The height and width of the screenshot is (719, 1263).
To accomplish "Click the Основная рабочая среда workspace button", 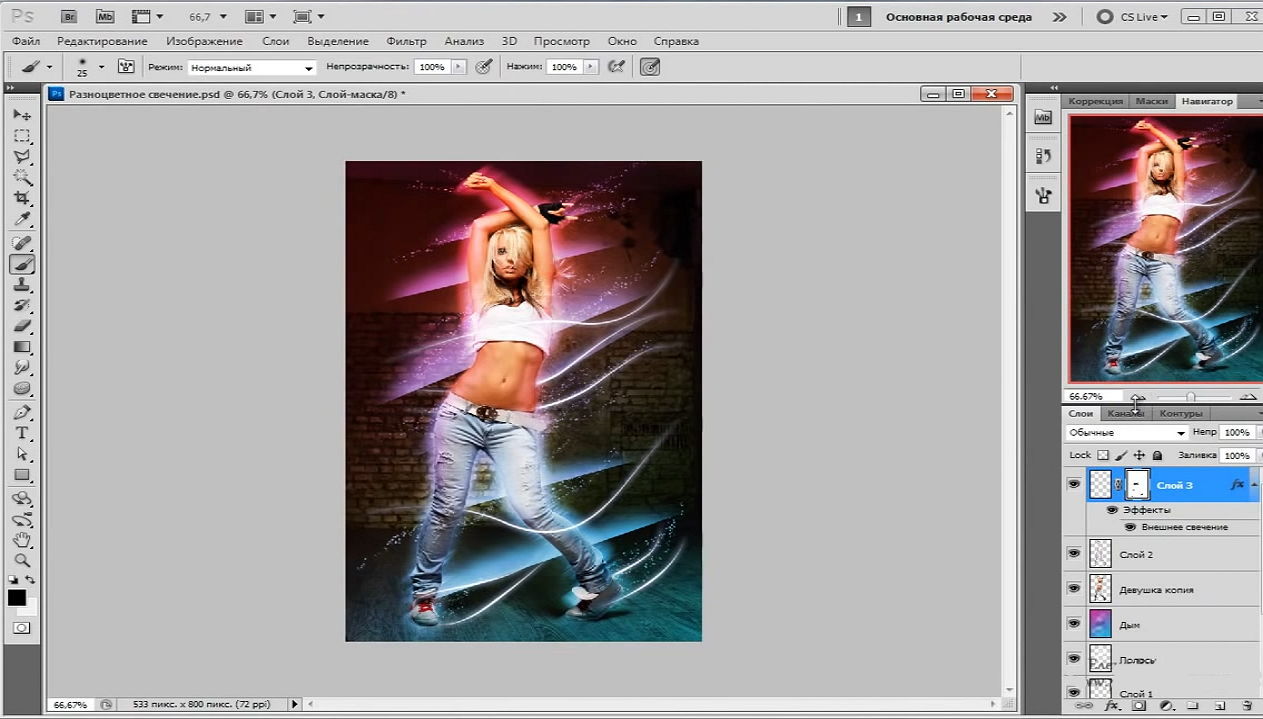I will (x=958, y=17).
